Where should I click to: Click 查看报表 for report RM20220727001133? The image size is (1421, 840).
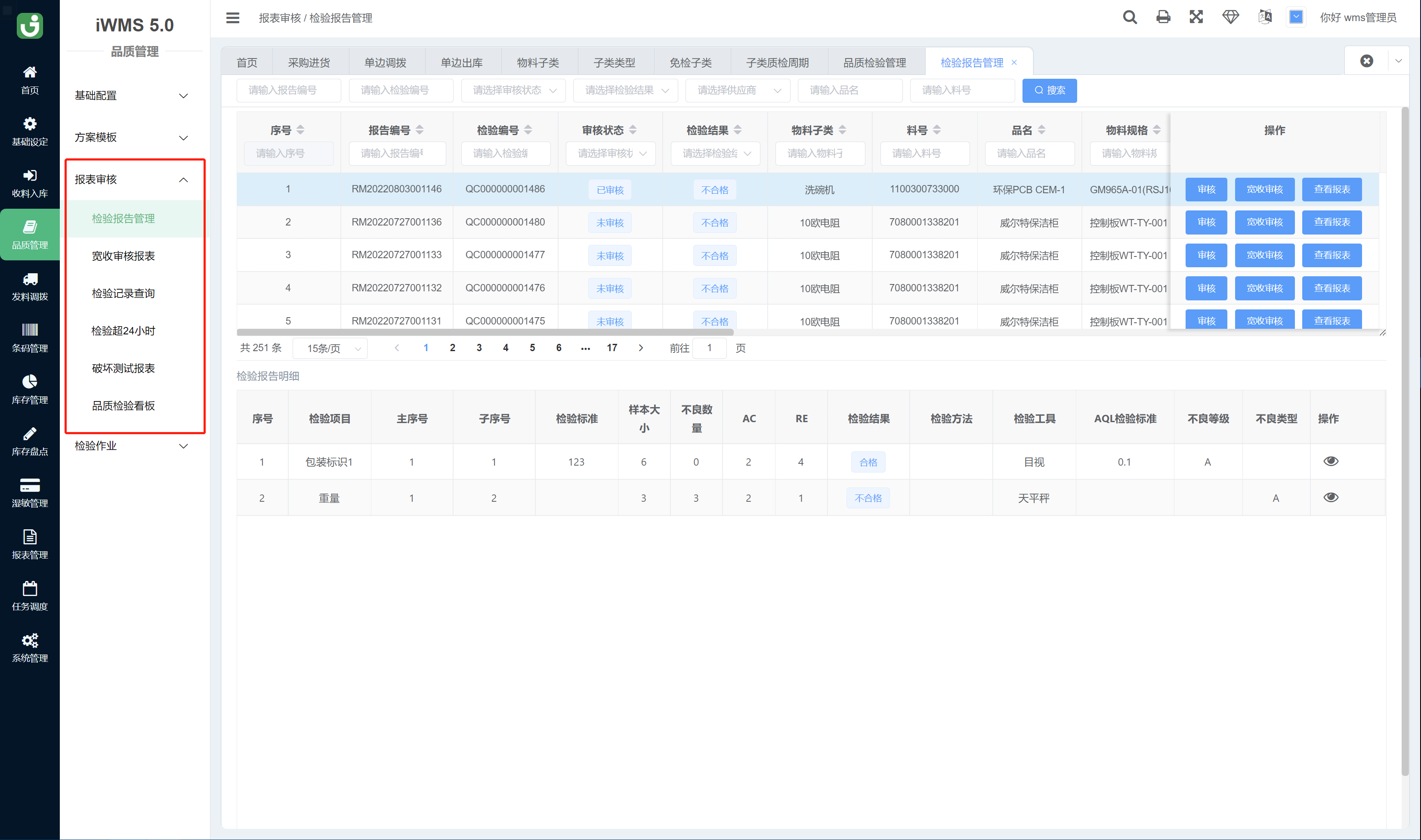click(x=1331, y=255)
